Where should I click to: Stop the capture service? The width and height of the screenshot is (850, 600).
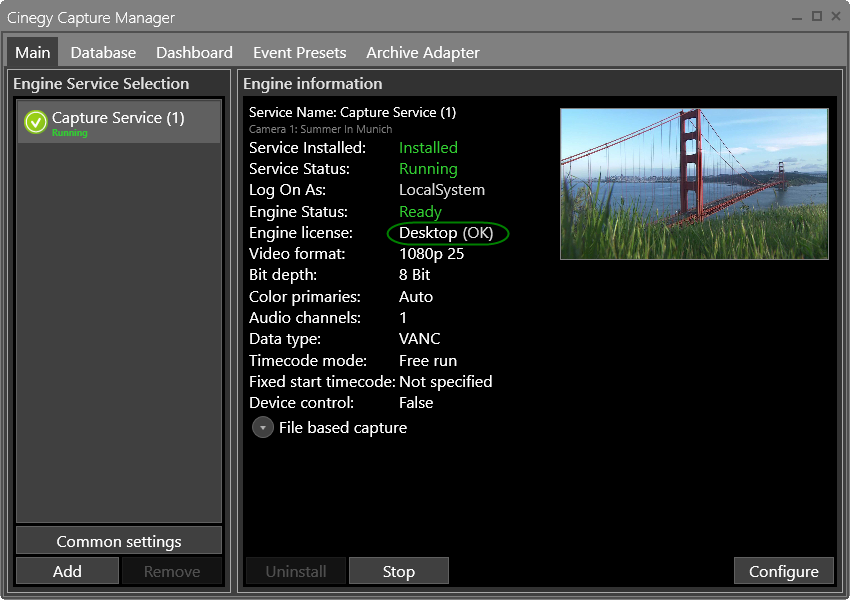click(398, 571)
